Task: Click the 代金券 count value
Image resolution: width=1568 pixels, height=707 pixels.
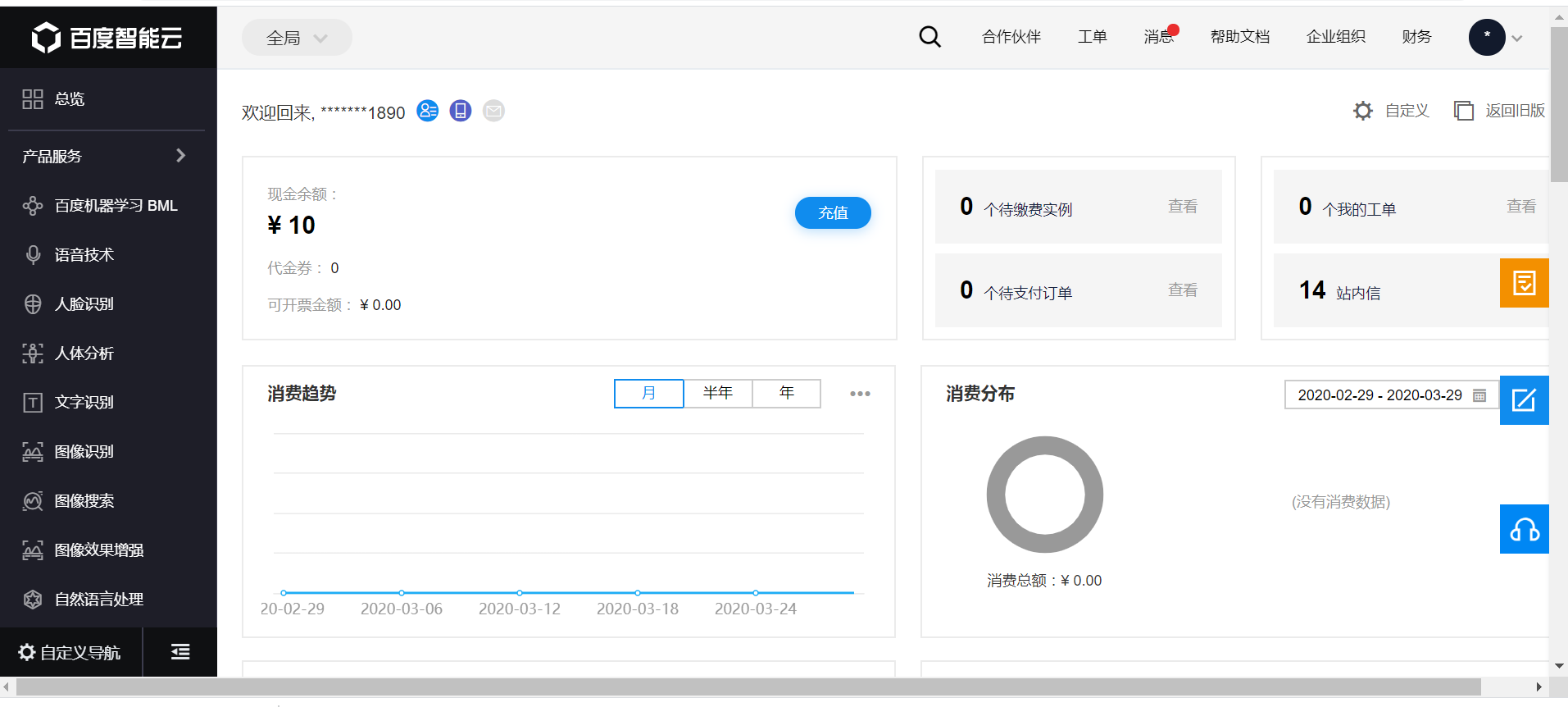Action: pos(334,268)
